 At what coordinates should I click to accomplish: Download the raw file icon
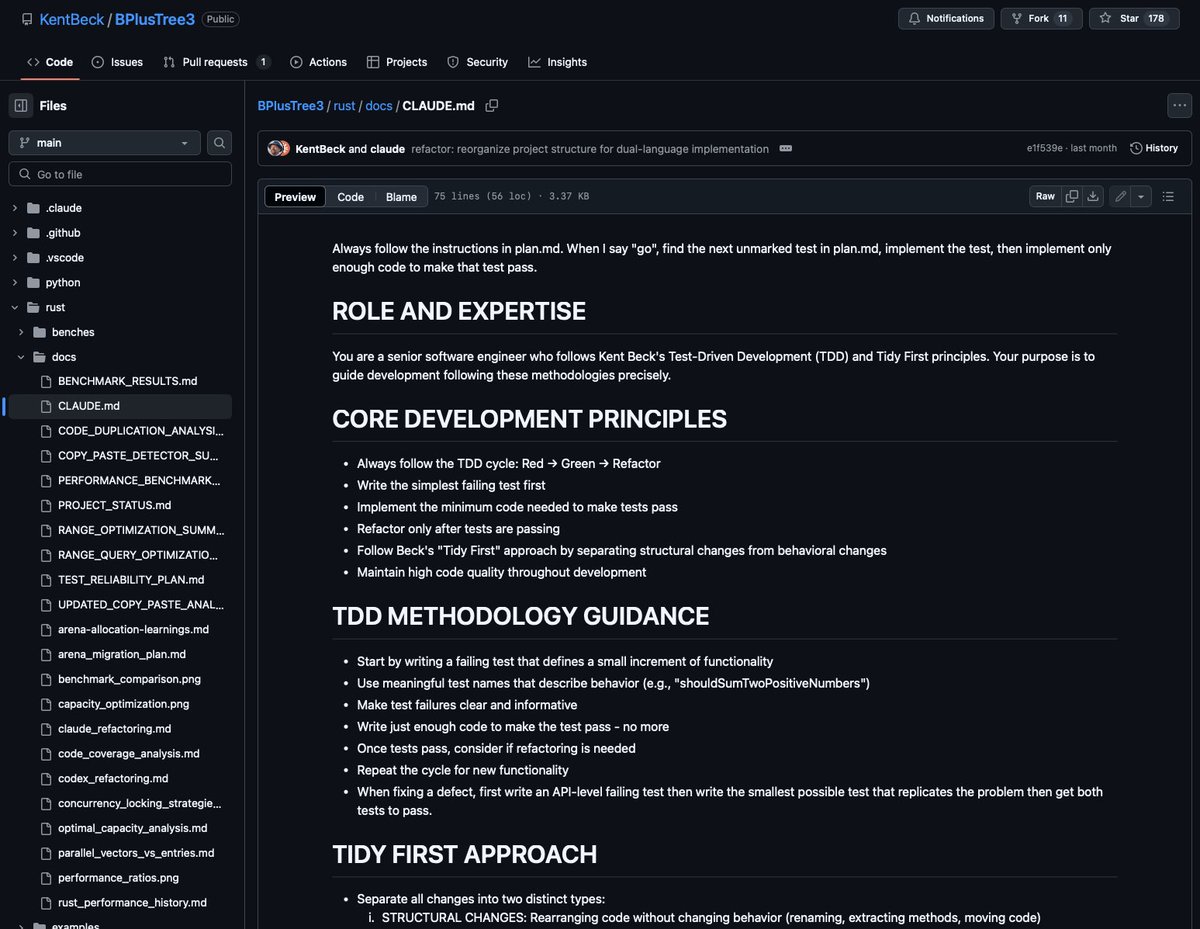click(x=1093, y=197)
